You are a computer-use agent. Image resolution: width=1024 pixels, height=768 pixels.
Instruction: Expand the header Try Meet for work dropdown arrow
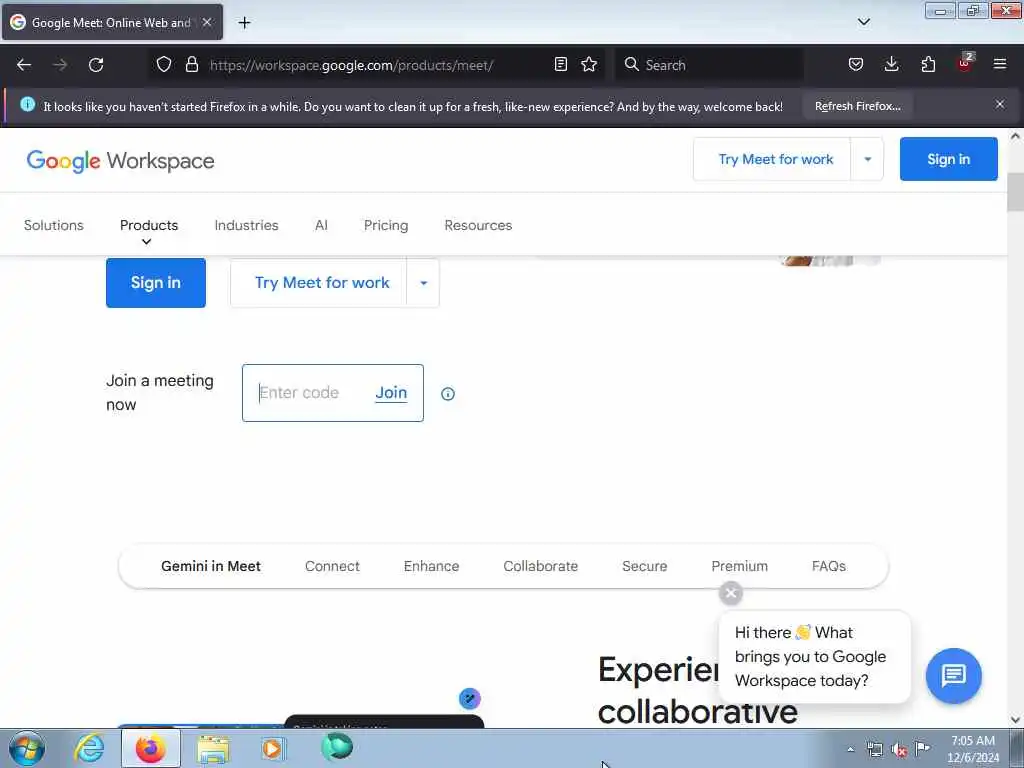(x=867, y=159)
